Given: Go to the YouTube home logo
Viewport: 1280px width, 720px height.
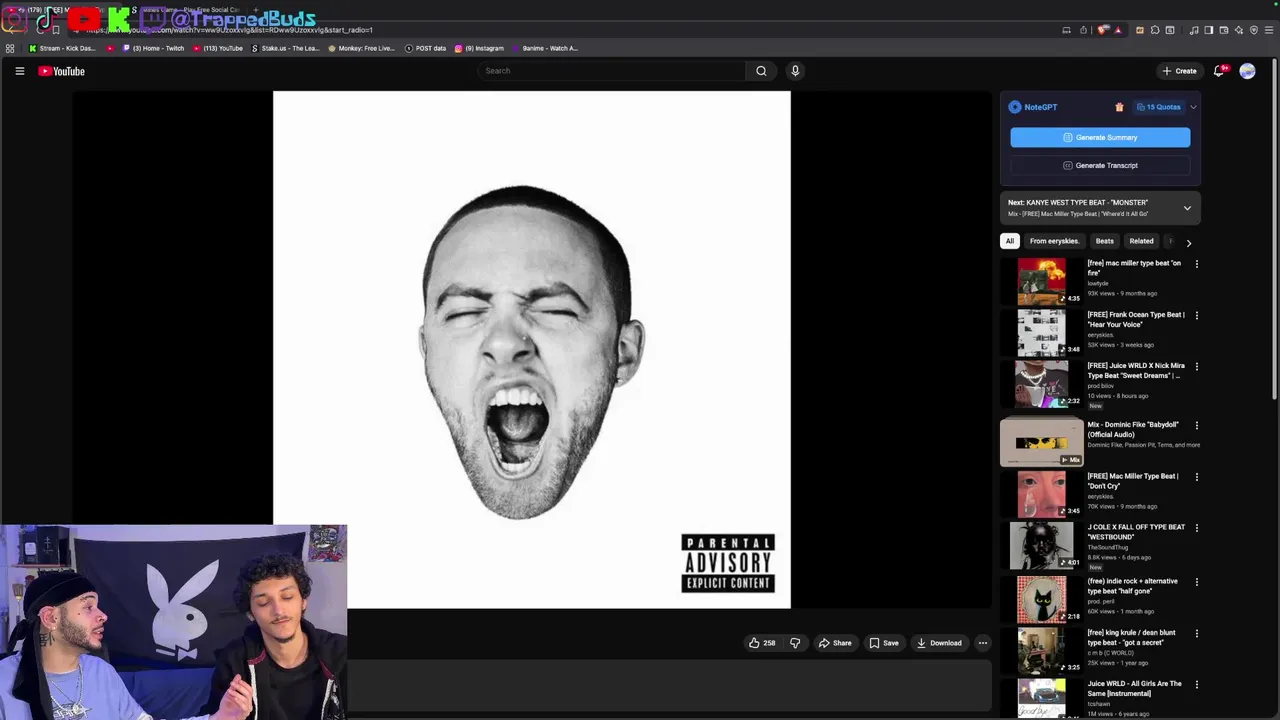Looking at the screenshot, I should (x=61, y=71).
